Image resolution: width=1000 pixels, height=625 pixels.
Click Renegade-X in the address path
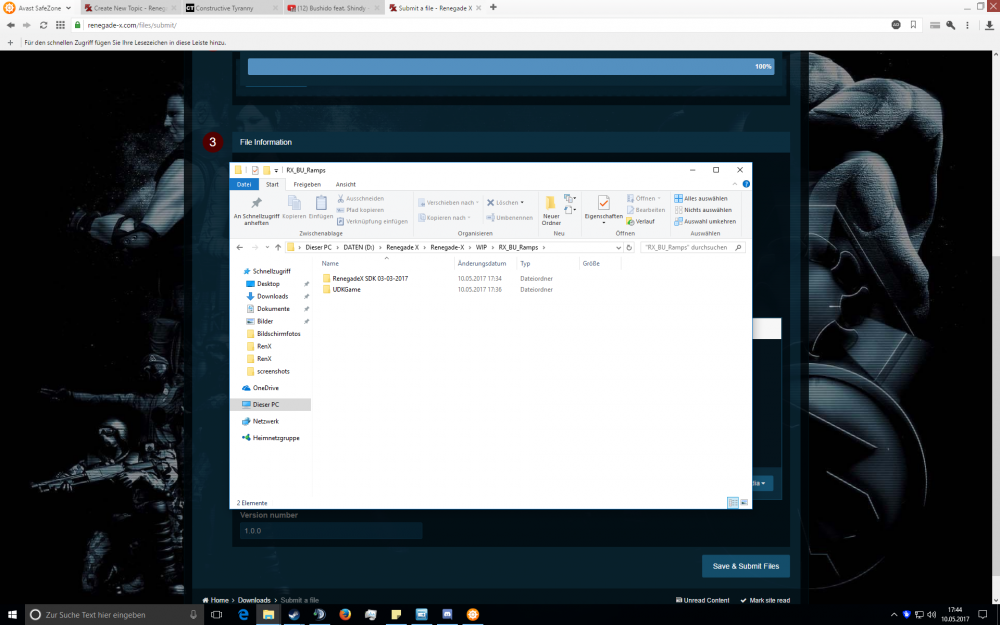447,247
